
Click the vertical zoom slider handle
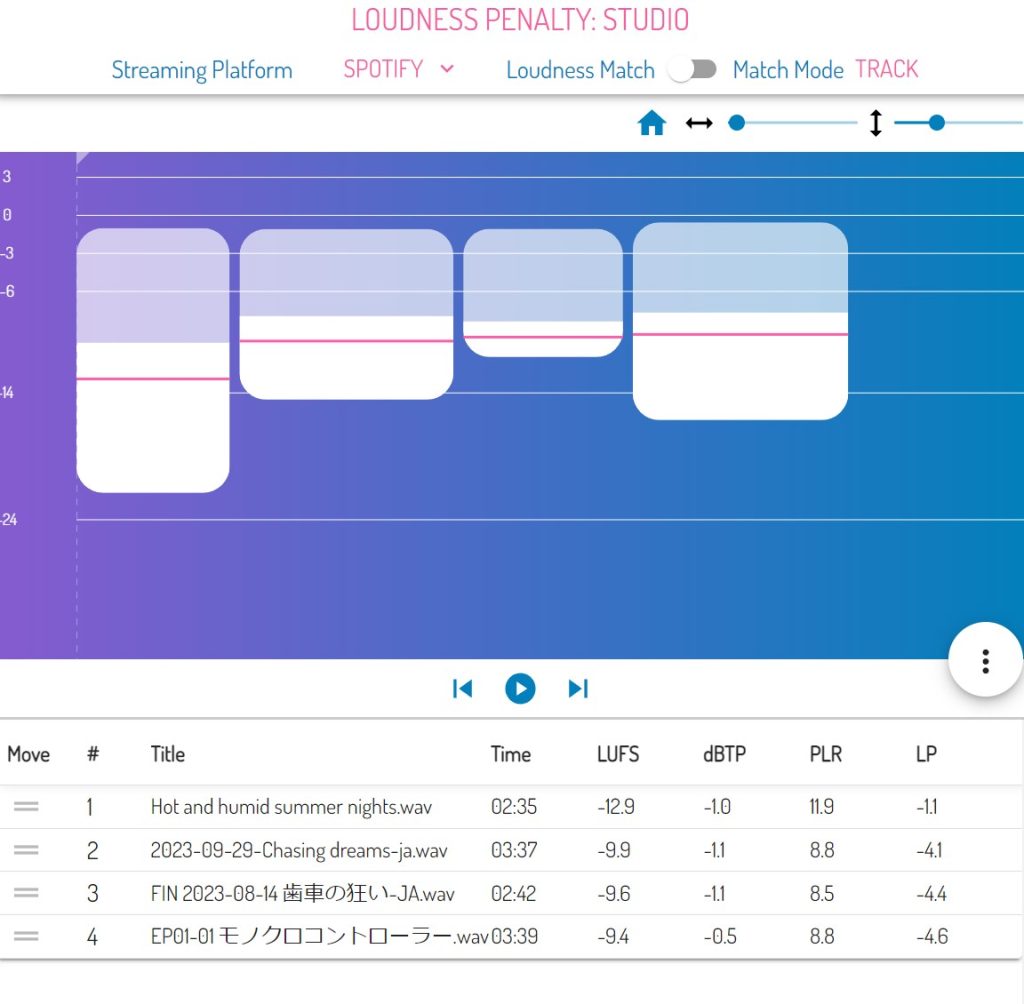click(x=936, y=124)
